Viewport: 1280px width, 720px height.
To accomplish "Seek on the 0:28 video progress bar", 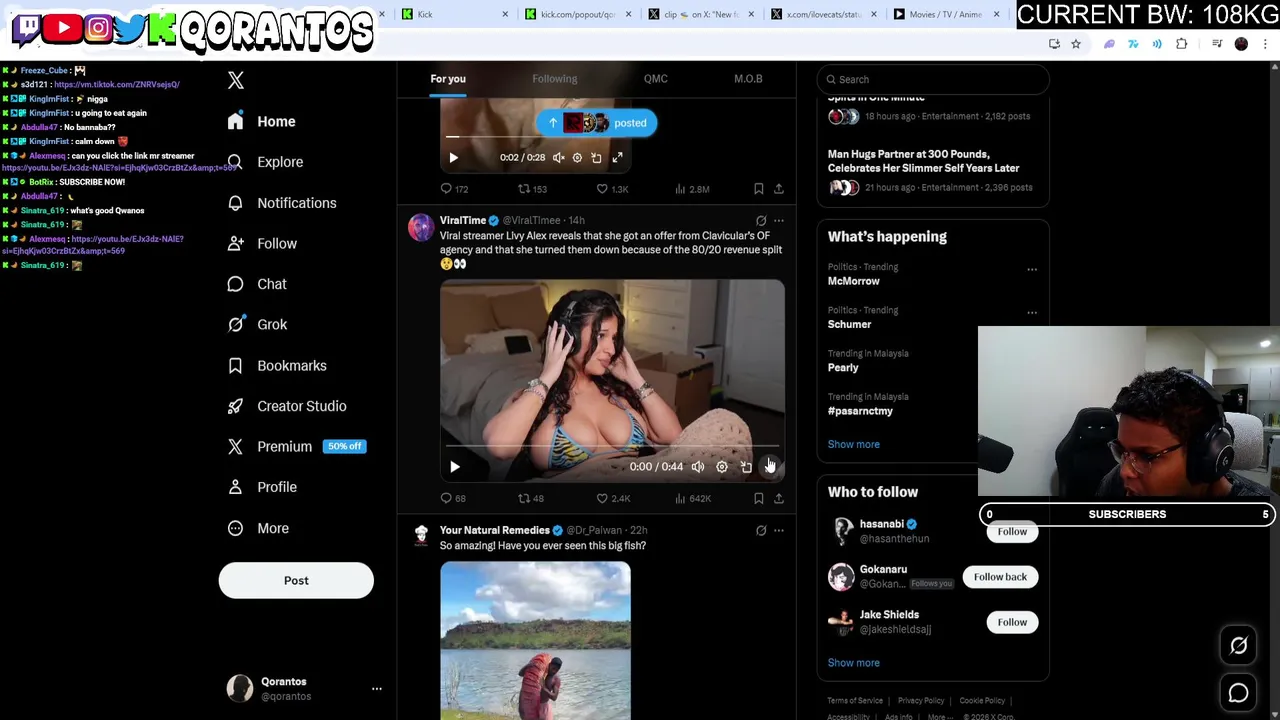I will coord(535,137).
